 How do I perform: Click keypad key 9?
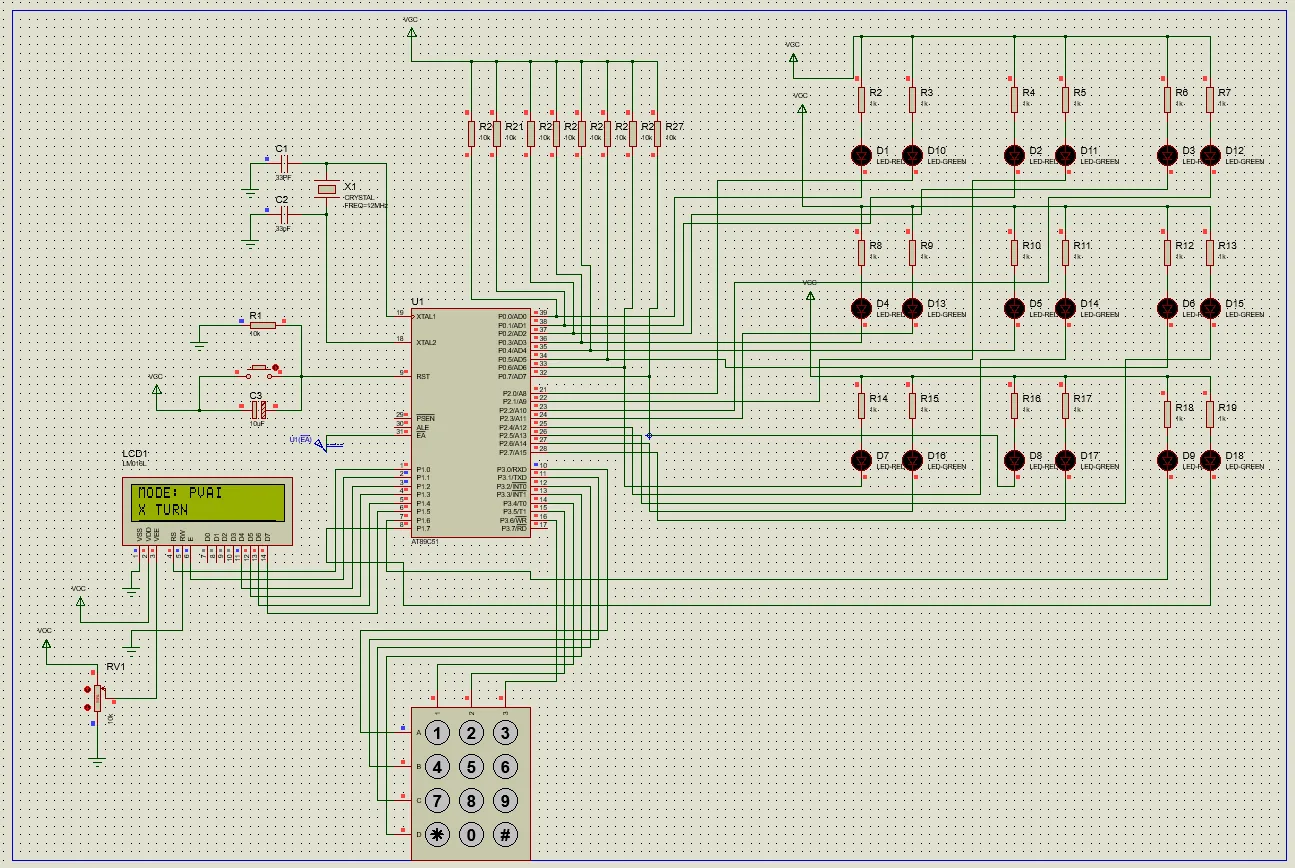tap(506, 801)
